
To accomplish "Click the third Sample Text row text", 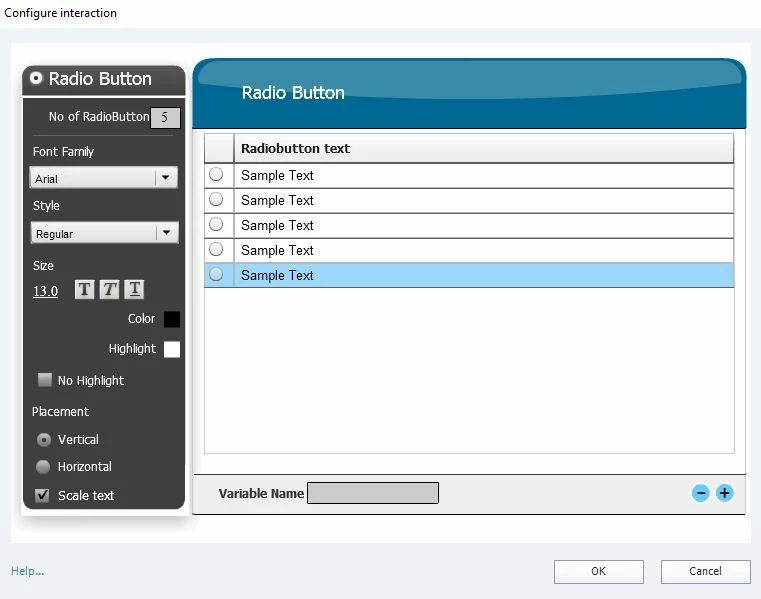I will click(277, 225).
